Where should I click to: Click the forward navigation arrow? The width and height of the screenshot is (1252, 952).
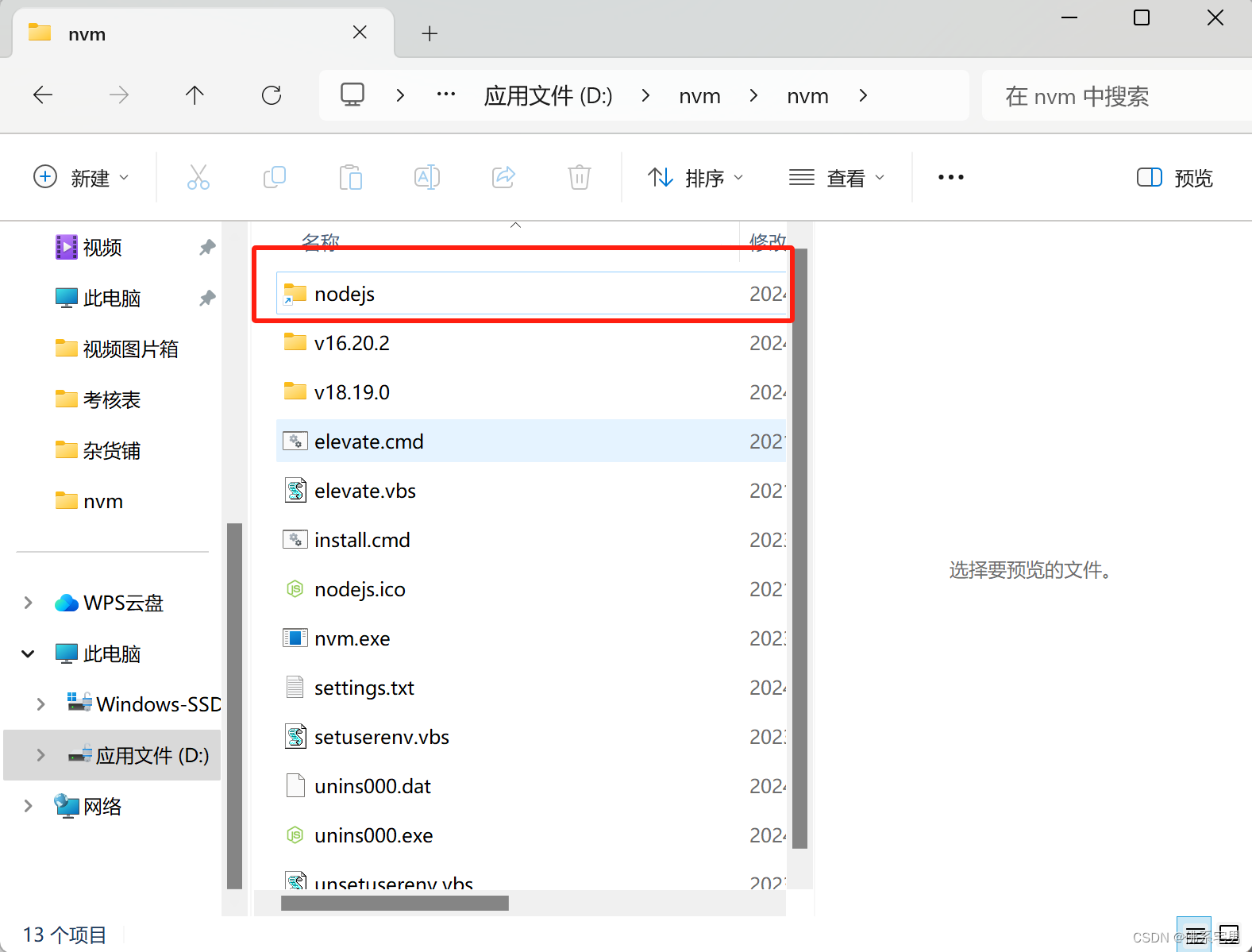pyautogui.click(x=119, y=95)
